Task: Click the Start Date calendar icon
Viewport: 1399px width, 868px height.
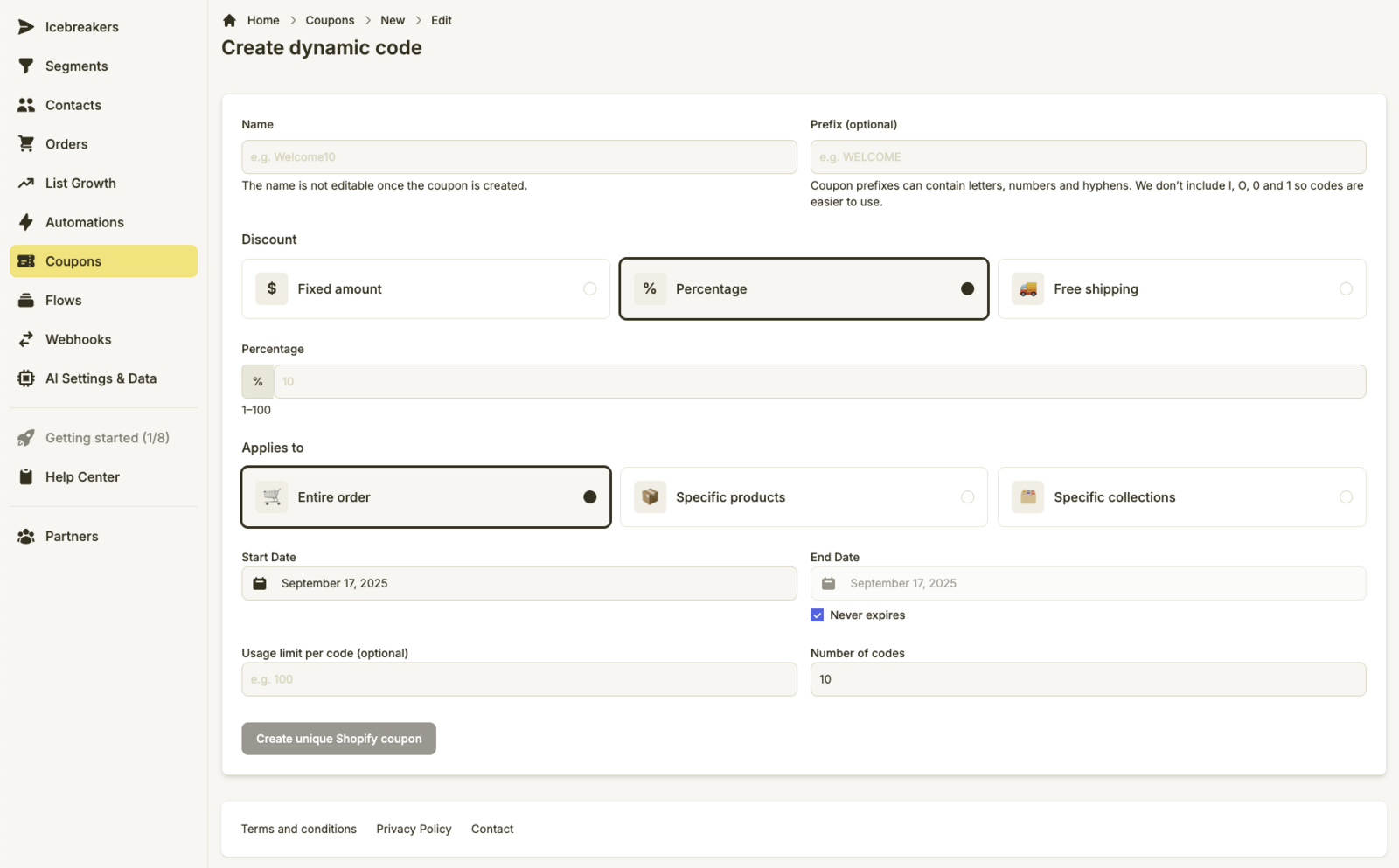Action: (x=260, y=583)
